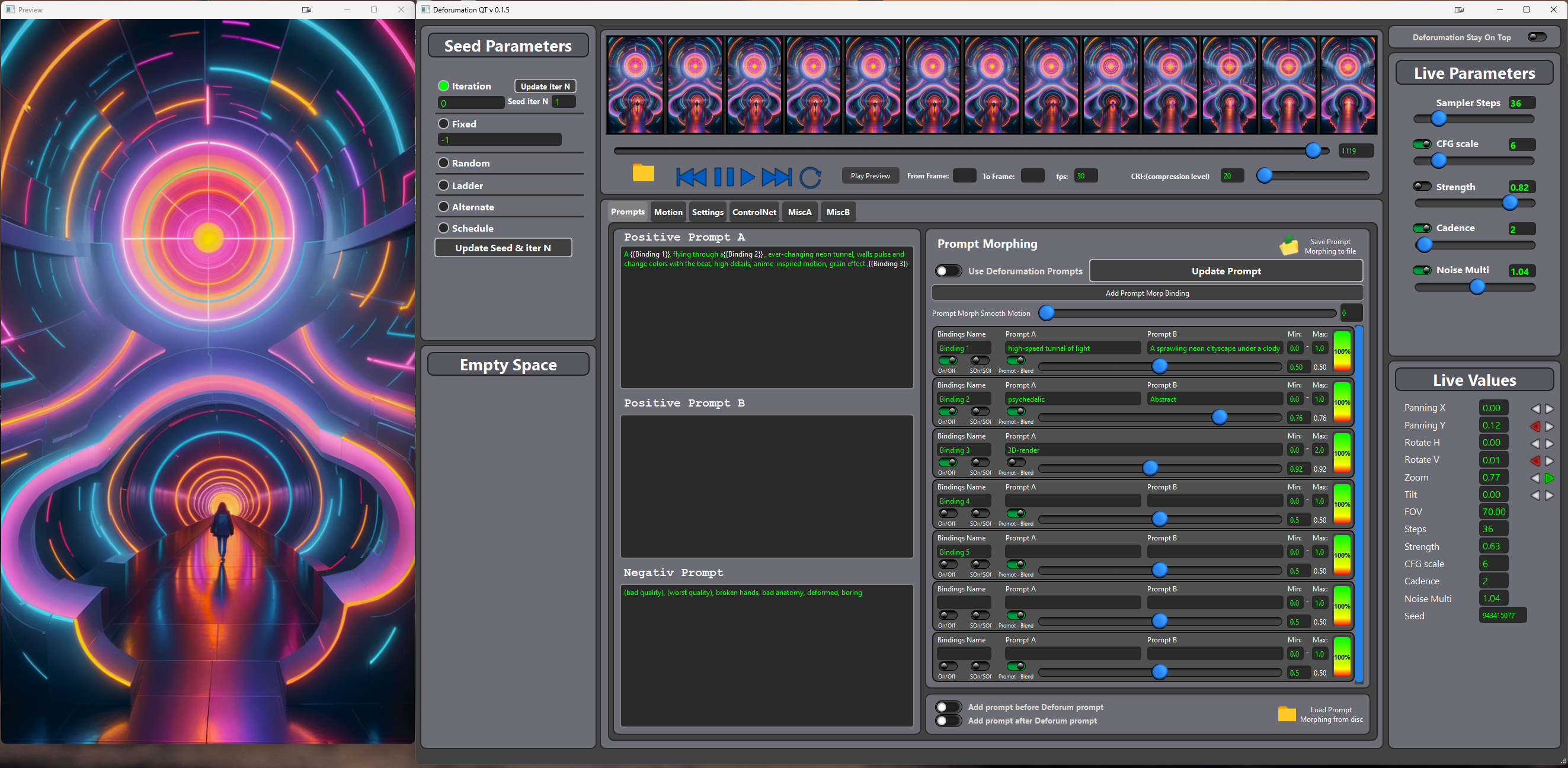Click the green right arrow for Zoom
This screenshot has width=1568, height=768.
tap(1549, 478)
